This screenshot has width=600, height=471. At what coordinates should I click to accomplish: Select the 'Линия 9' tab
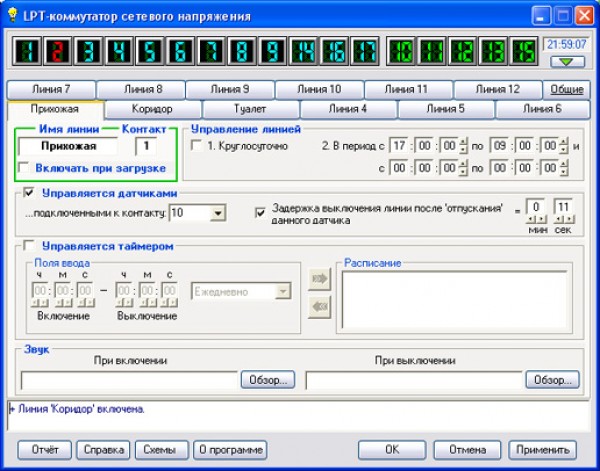(x=230, y=89)
